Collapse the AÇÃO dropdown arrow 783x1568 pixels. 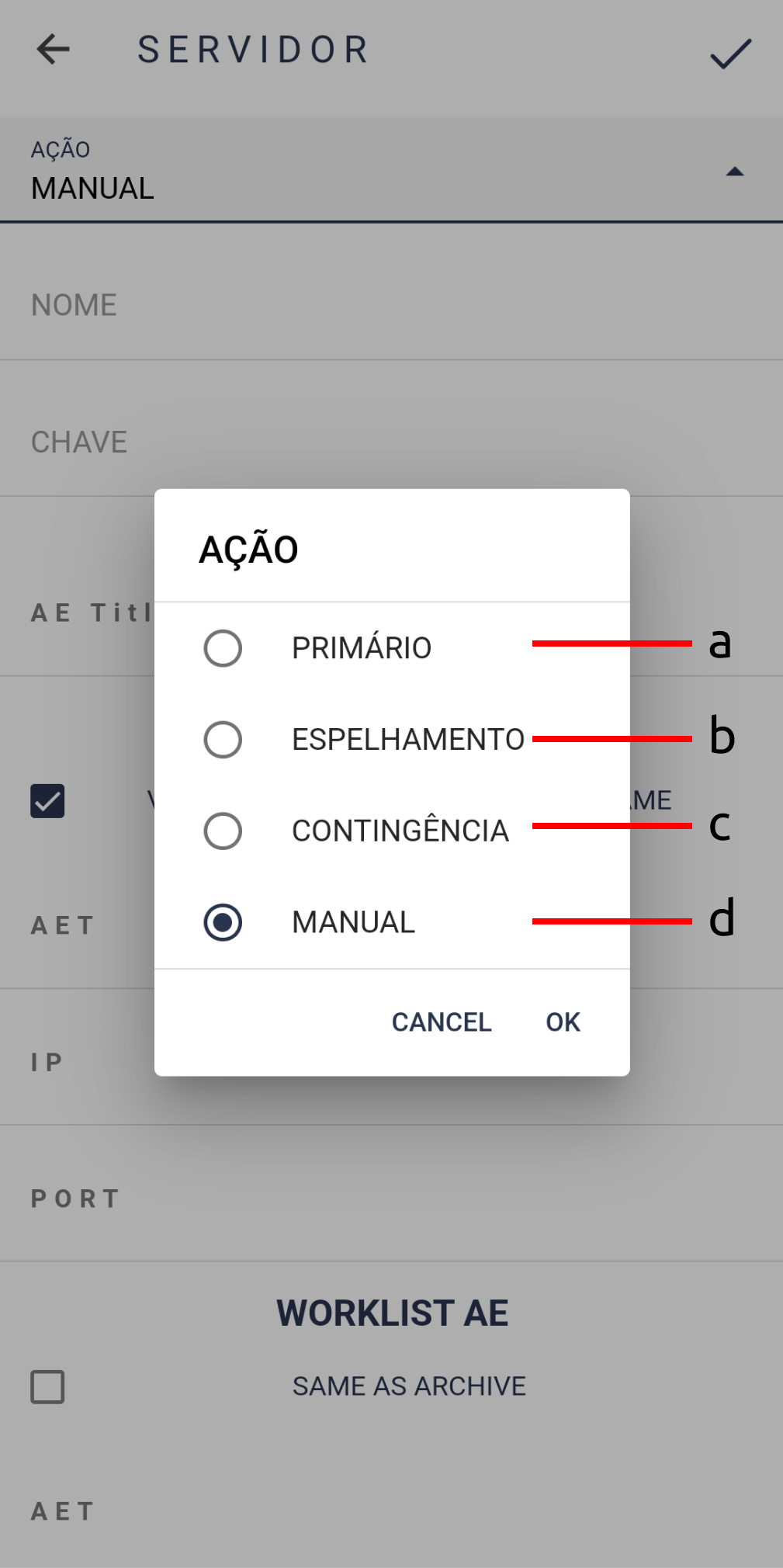[734, 172]
